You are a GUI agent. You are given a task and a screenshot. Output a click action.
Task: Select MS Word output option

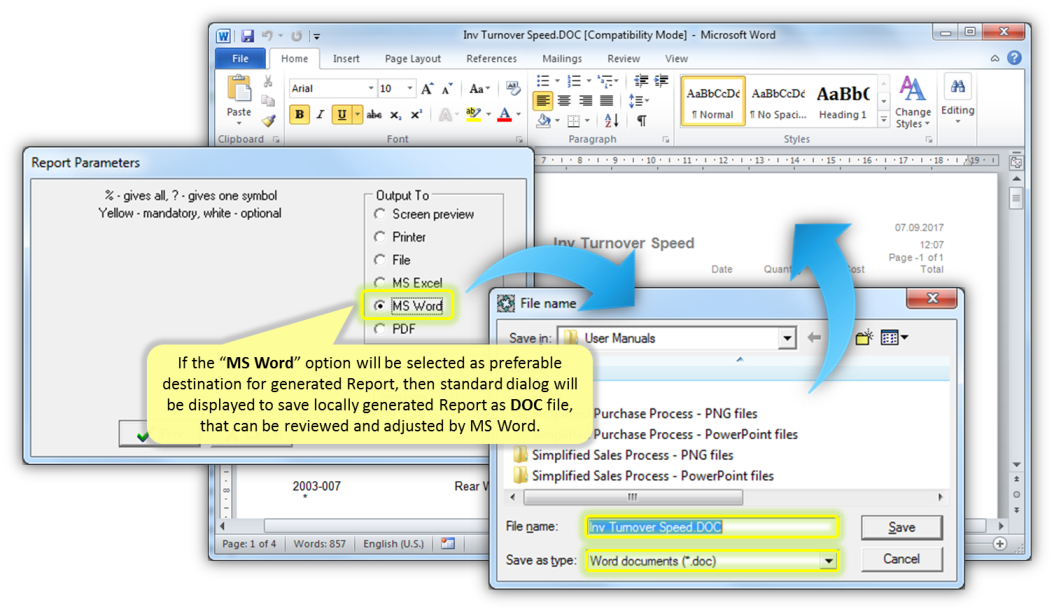(380, 305)
